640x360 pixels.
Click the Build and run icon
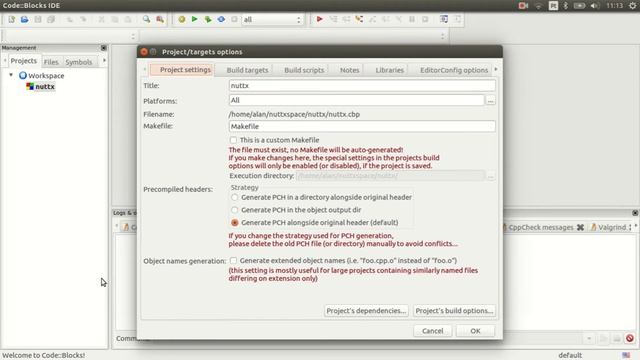click(x=208, y=19)
